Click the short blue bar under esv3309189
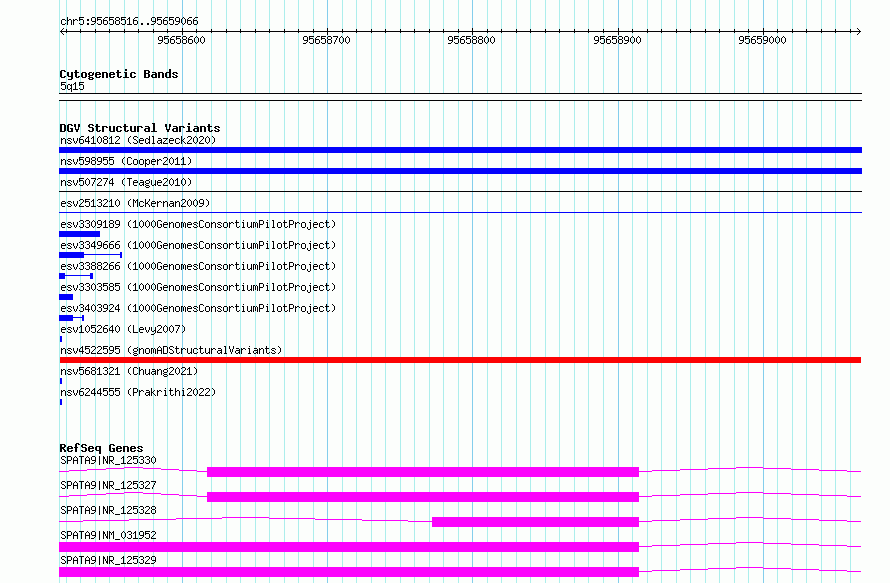This screenshot has height=583, width=890. point(79,234)
